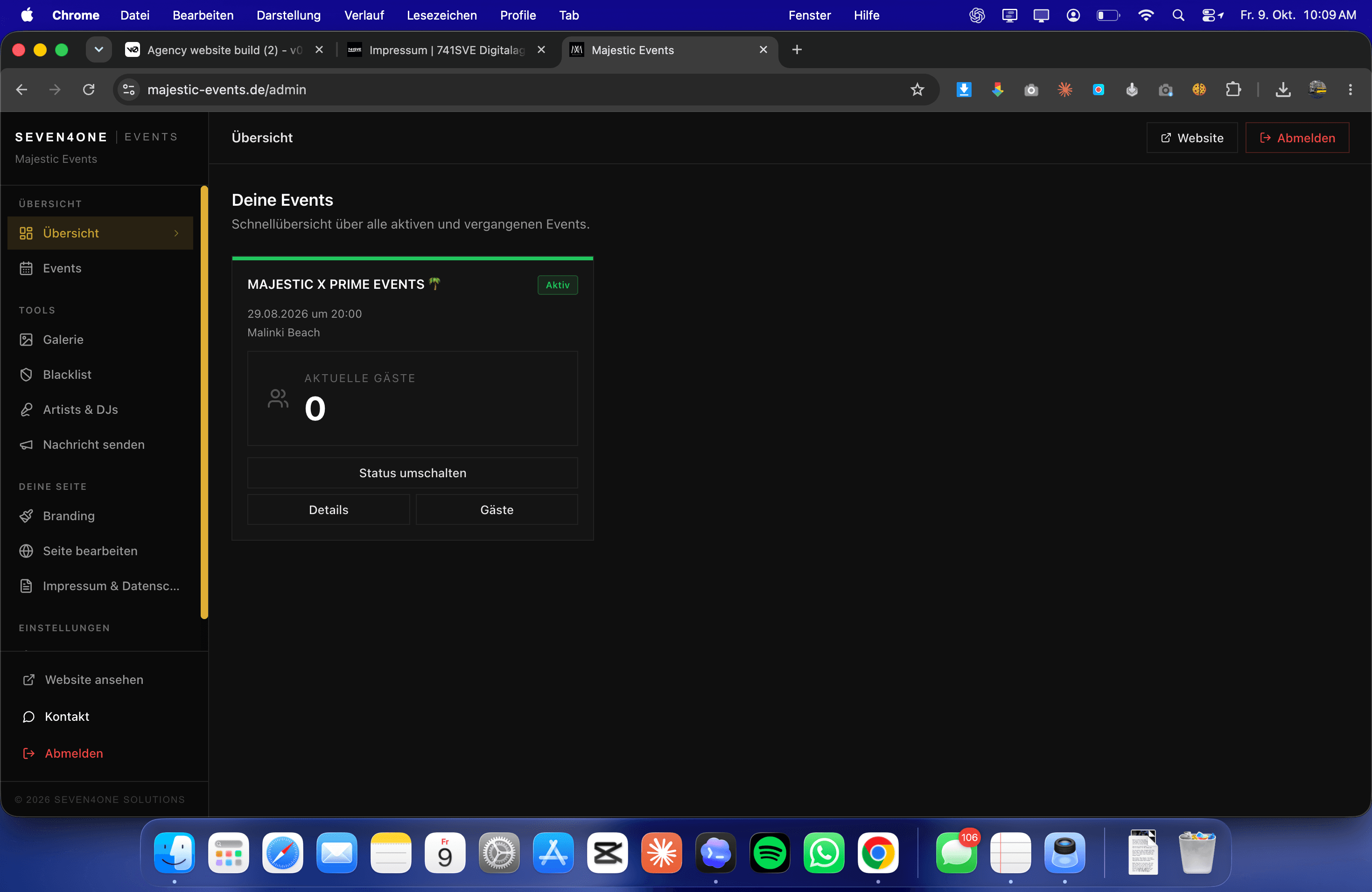
Task: Open the Lesezeichen menu in menu bar
Action: [x=441, y=15]
